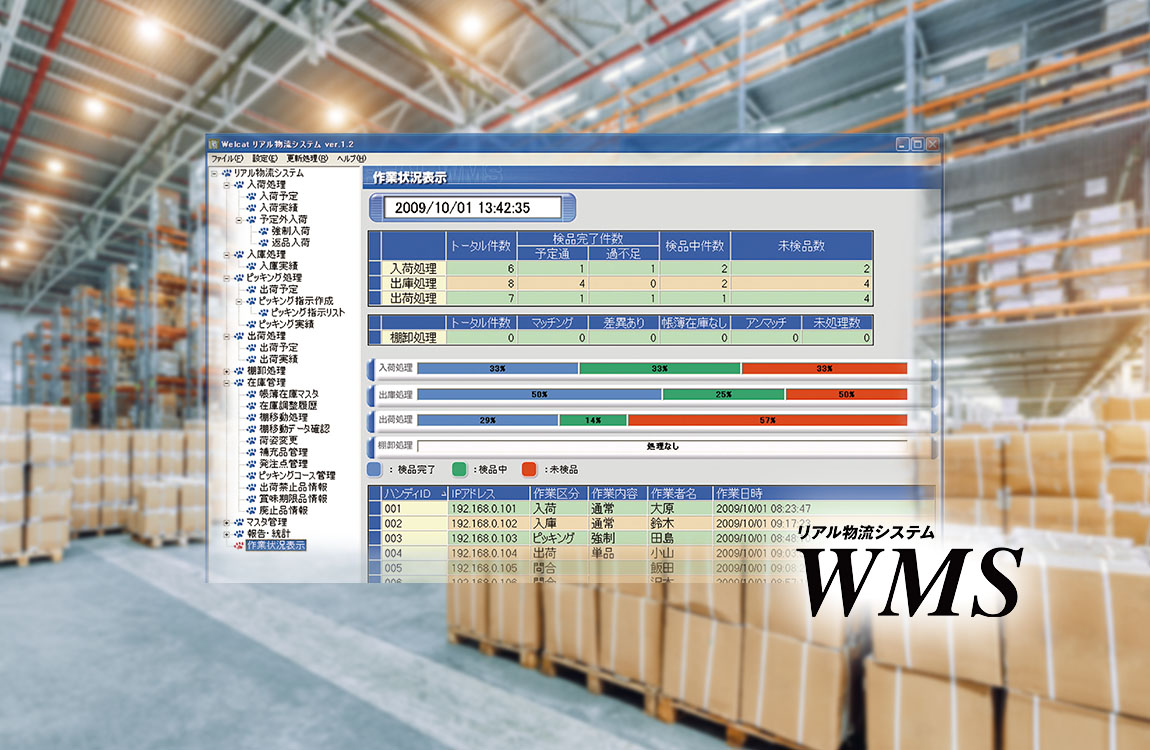Screen dimensions: 1150x750
Task: Select the 出荷処理 node in the tree
Action: pos(267,336)
